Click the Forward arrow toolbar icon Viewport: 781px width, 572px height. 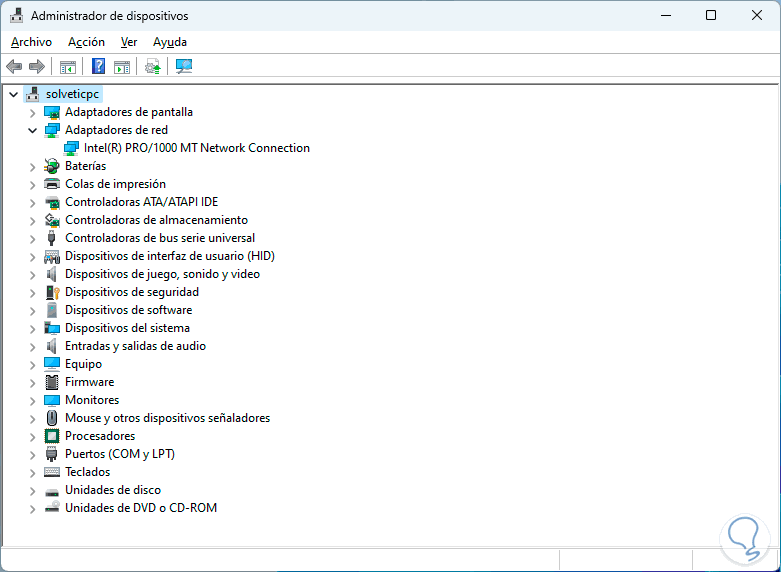pyautogui.click(x=37, y=66)
